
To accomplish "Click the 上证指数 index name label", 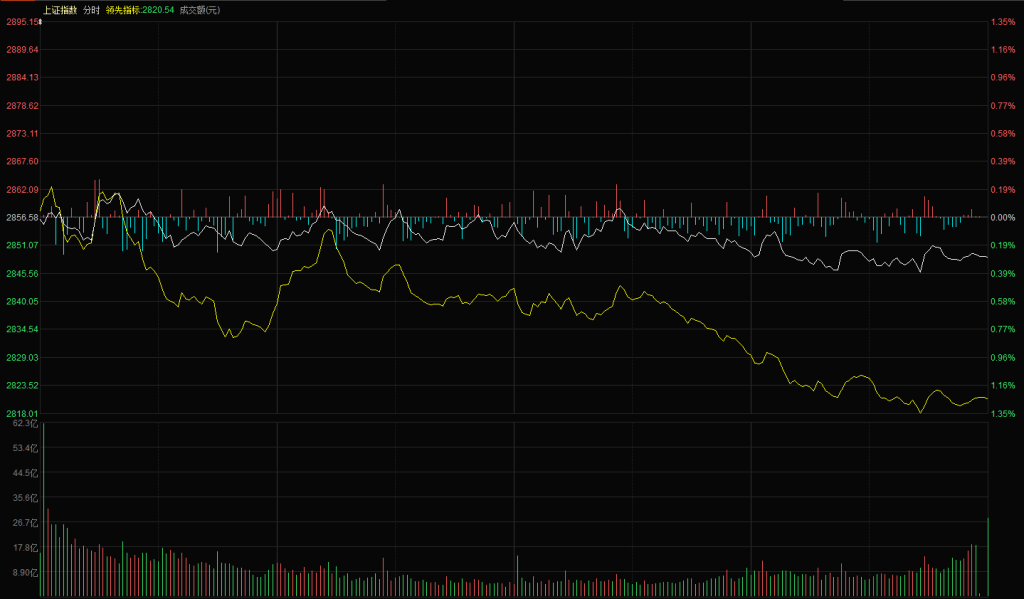I will point(60,9).
